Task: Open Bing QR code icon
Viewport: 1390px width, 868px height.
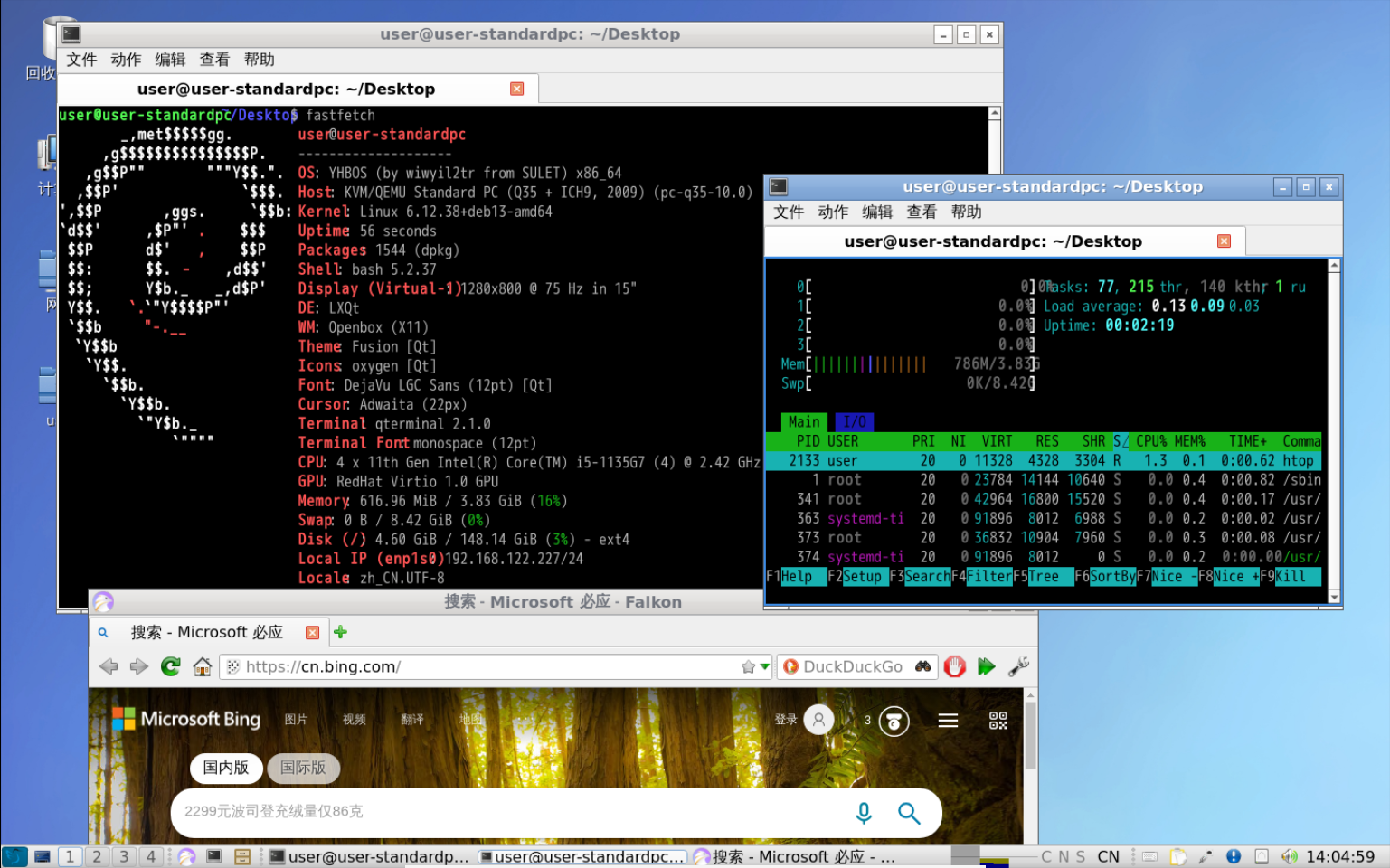Action: pyautogui.click(x=998, y=720)
